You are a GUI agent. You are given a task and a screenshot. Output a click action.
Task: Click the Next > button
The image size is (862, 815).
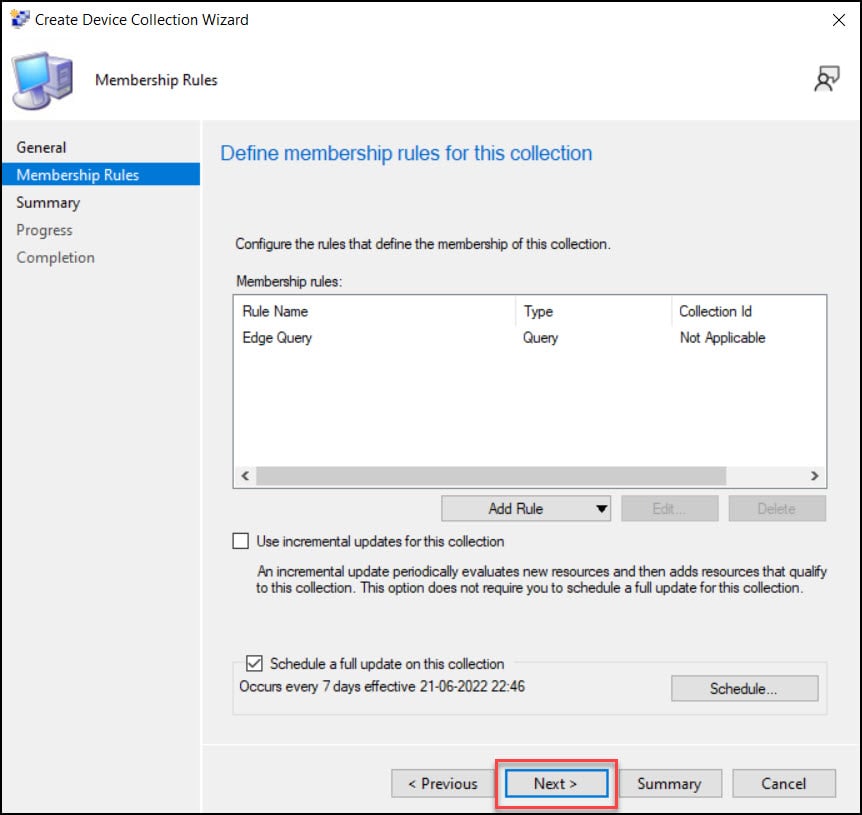(x=556, y=783)
